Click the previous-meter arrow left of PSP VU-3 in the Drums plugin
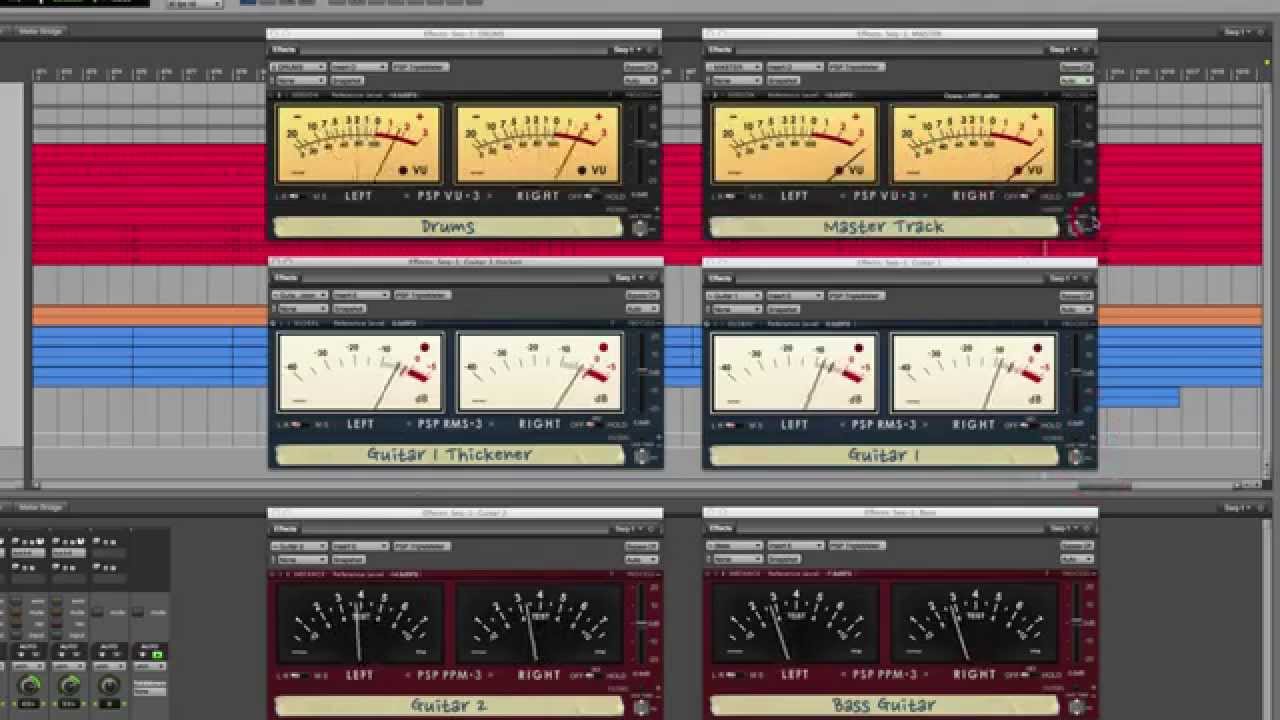Viewport: 1280px width, 720px height. (x=409, y=196)
